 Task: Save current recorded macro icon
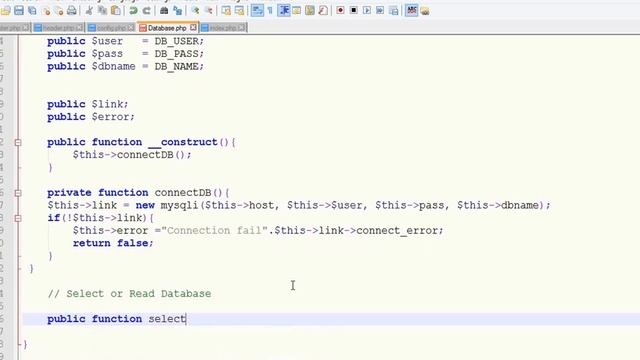point(393,10)
